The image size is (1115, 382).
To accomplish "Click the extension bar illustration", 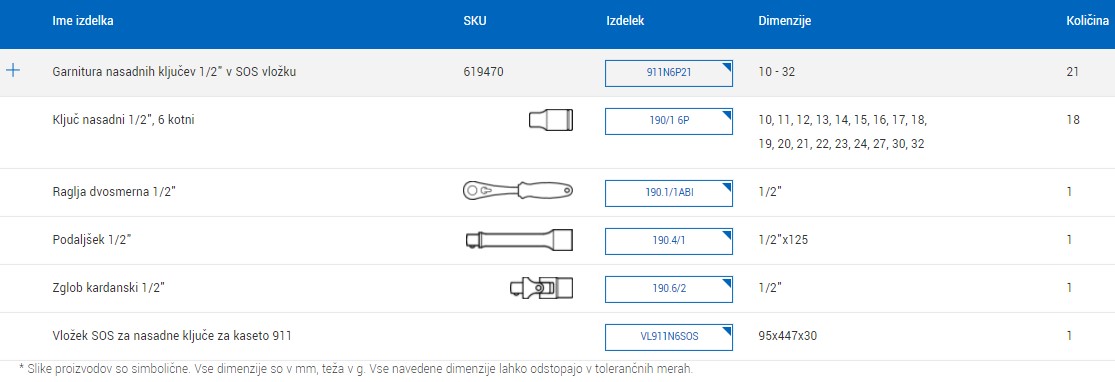I will point(518,239).
